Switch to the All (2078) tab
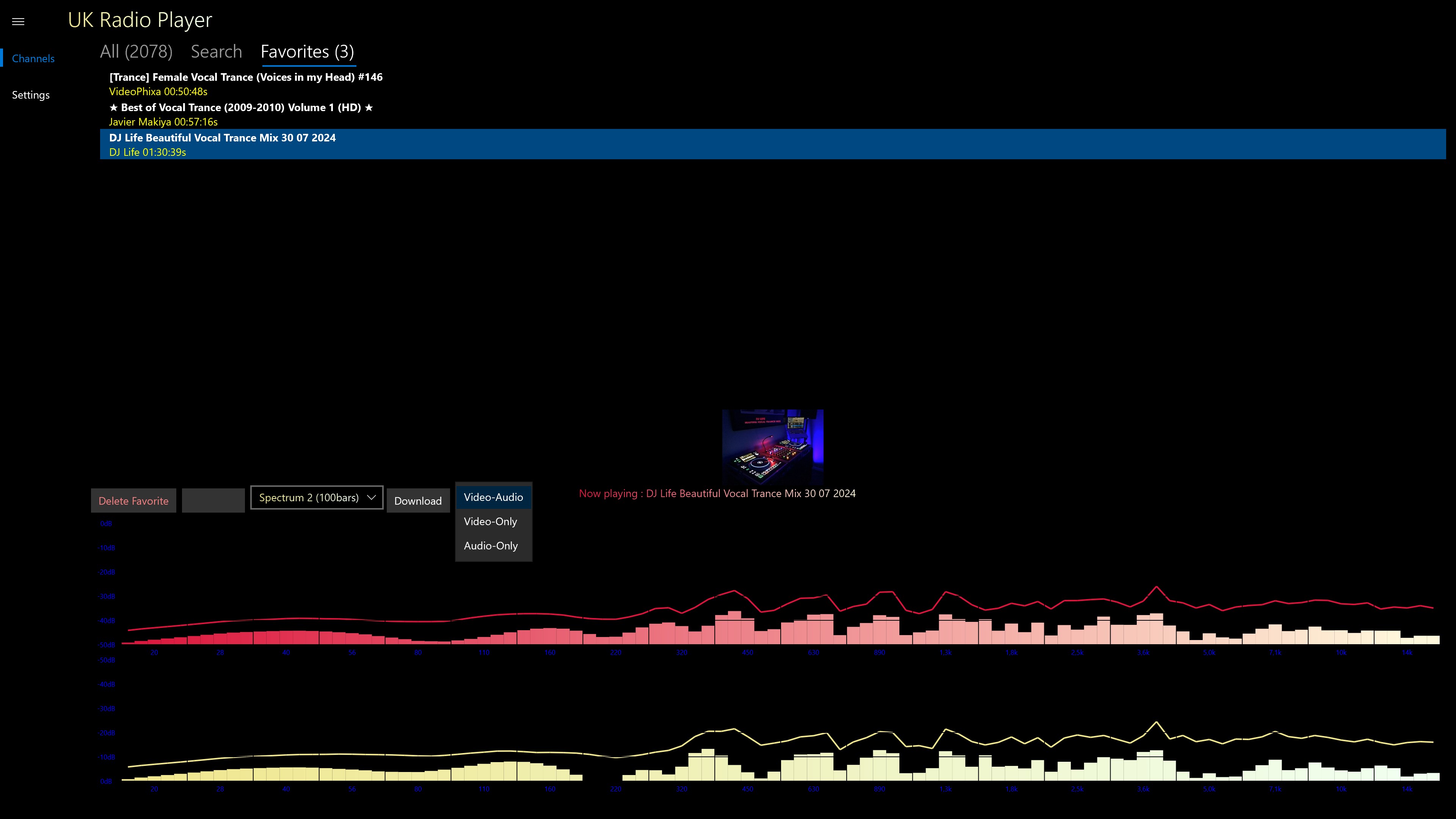This screenshot has width=1456, height=819. pyautogui.click(x=136, y=52)
